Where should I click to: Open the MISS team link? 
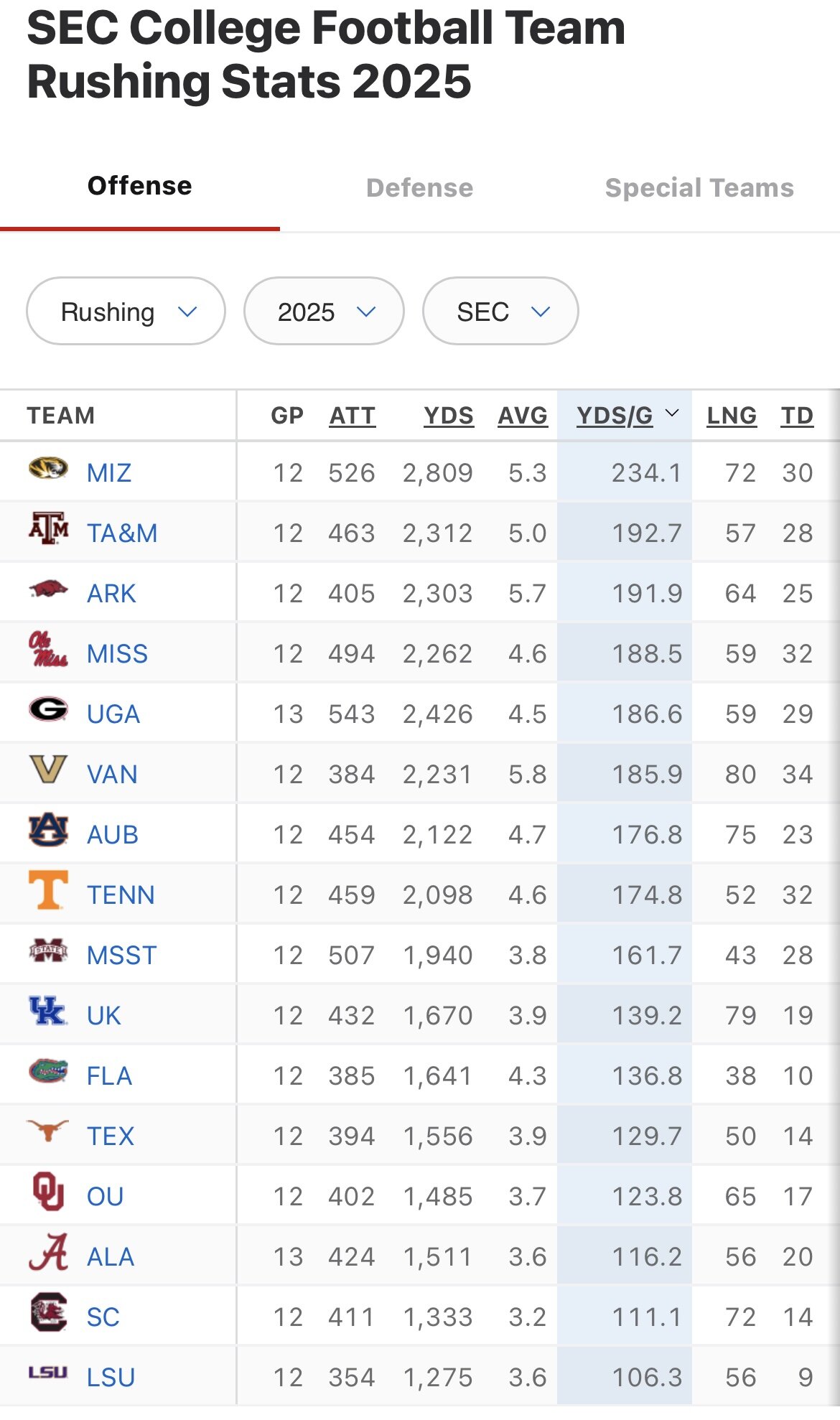pos(117,654)
